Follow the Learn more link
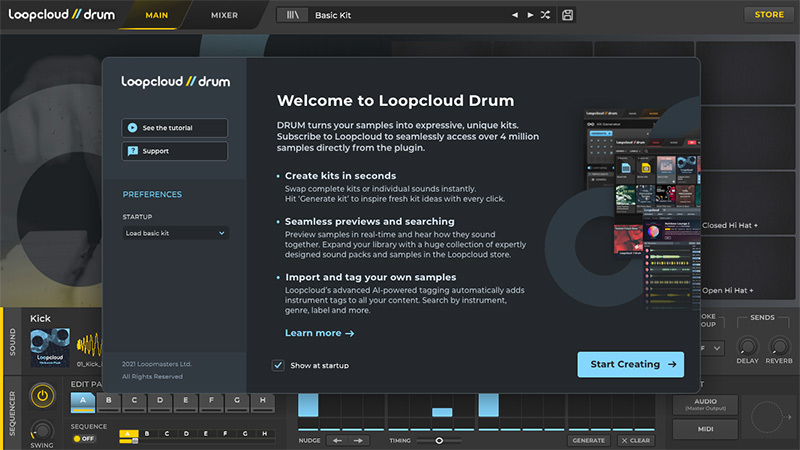Image resolution: width=800 pixels, height=450 pixels. tap(319, 333)
